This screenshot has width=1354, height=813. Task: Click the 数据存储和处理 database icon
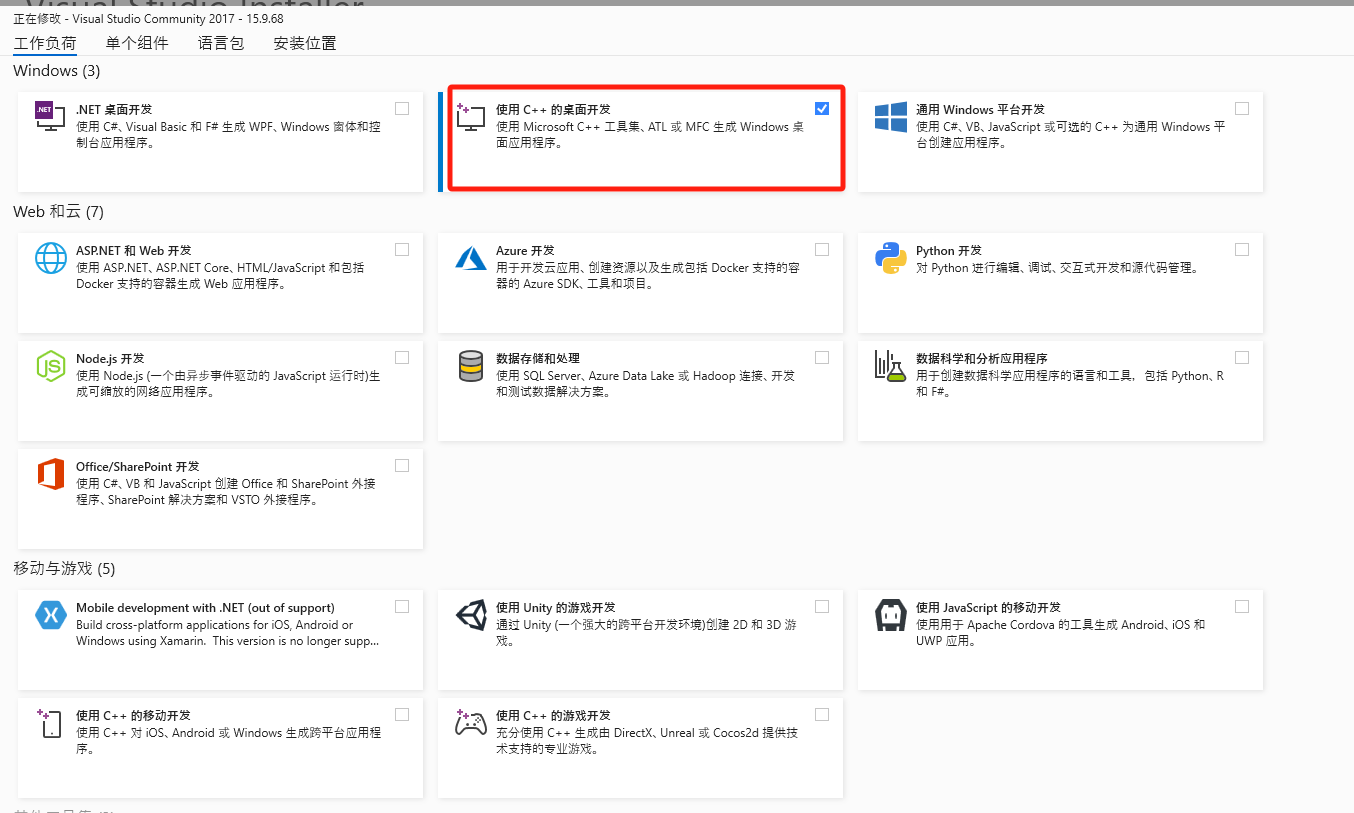click(470, 366)
